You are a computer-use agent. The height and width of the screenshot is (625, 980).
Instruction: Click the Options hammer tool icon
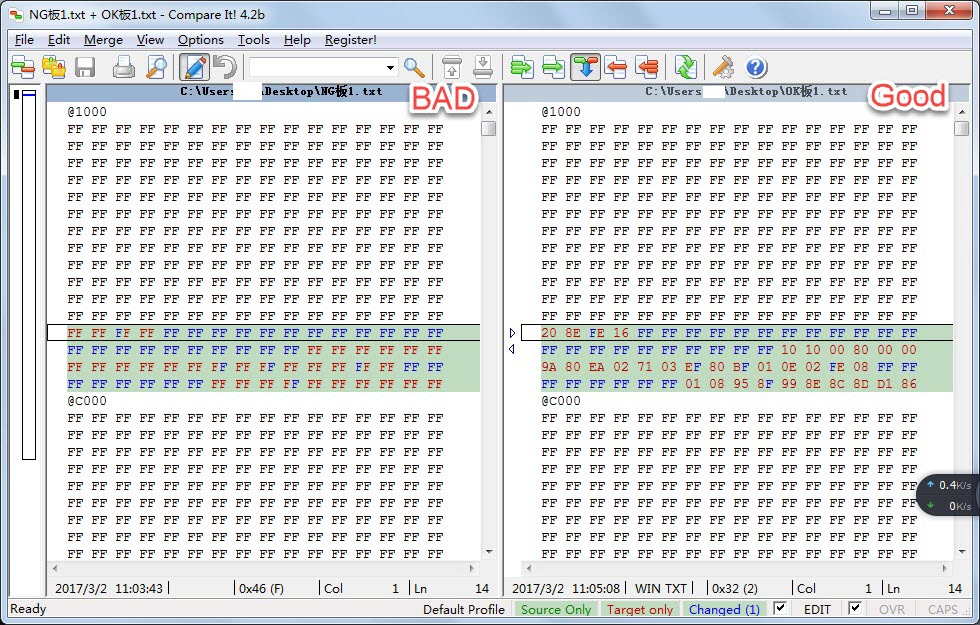pos(723,67)
